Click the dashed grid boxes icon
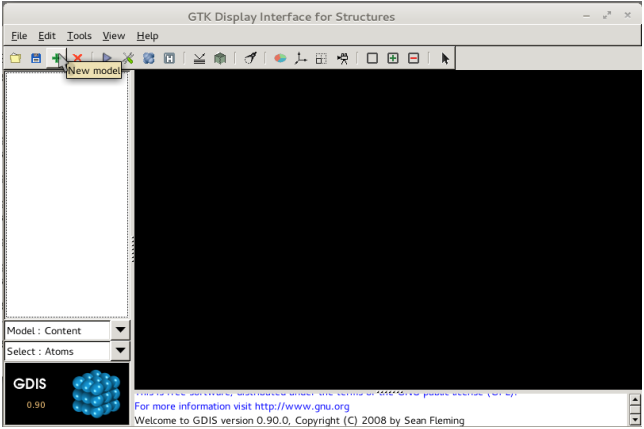Screen dimensions: 644x429 pos(321,58)
